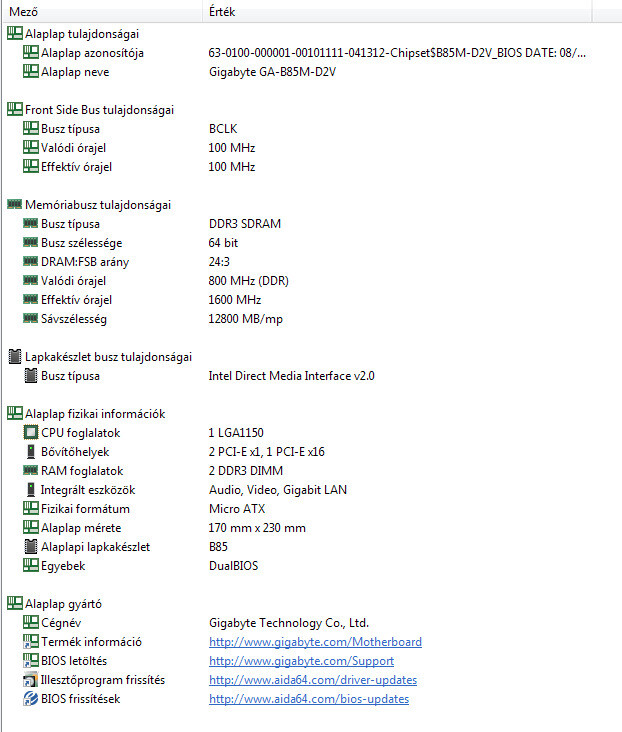Select the 64 bit value

point(223,243)
